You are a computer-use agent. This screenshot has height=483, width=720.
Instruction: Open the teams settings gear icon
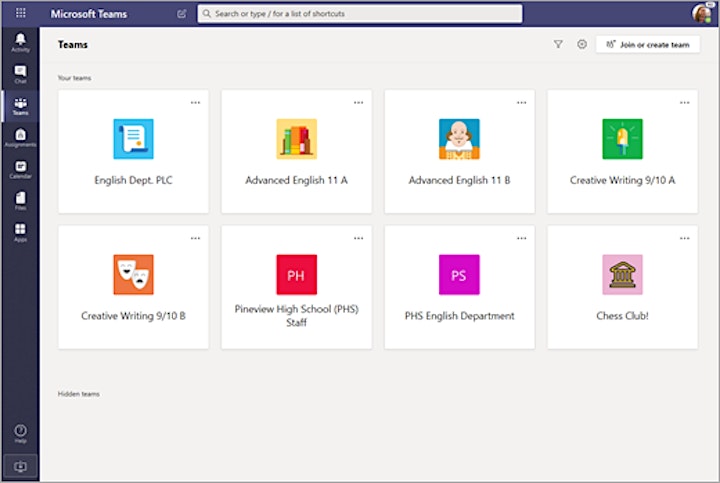(x=582, y=44)
